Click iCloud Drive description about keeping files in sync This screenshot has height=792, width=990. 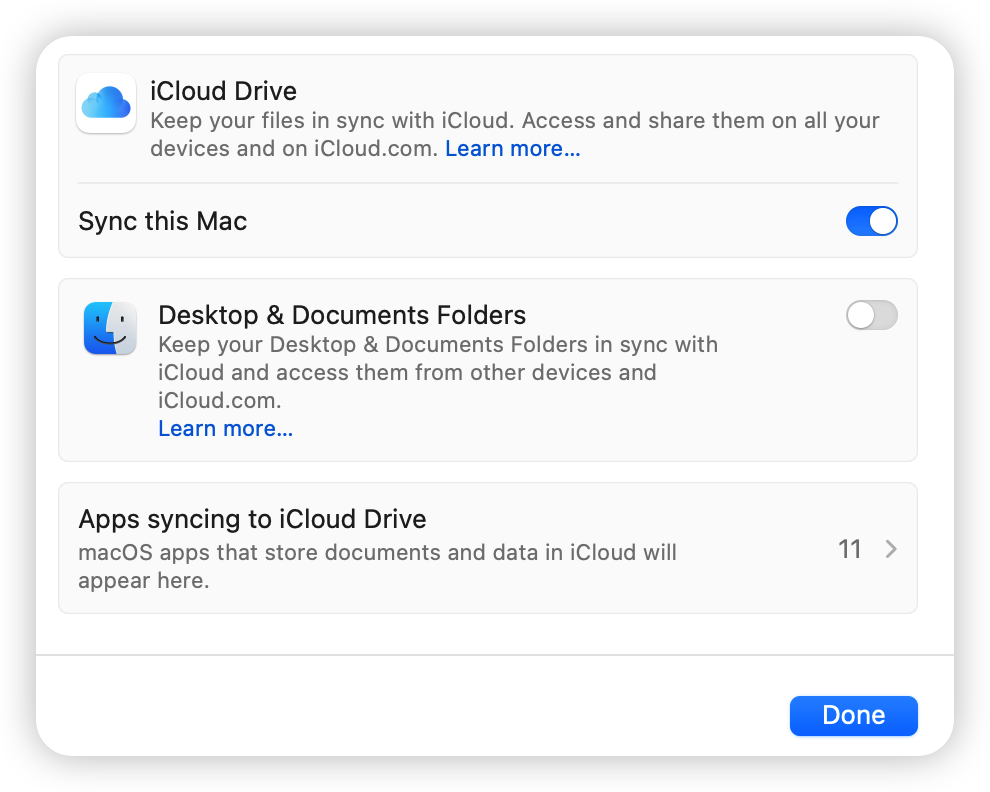pyautogui.click(x=514, y=121)
